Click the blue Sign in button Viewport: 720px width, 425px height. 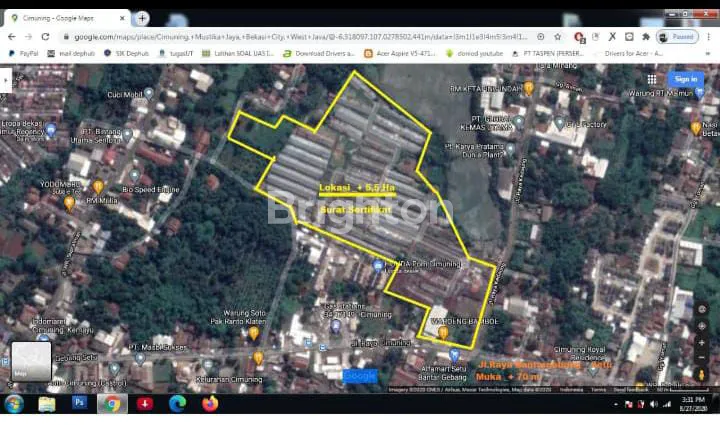(x=686, y=79)
